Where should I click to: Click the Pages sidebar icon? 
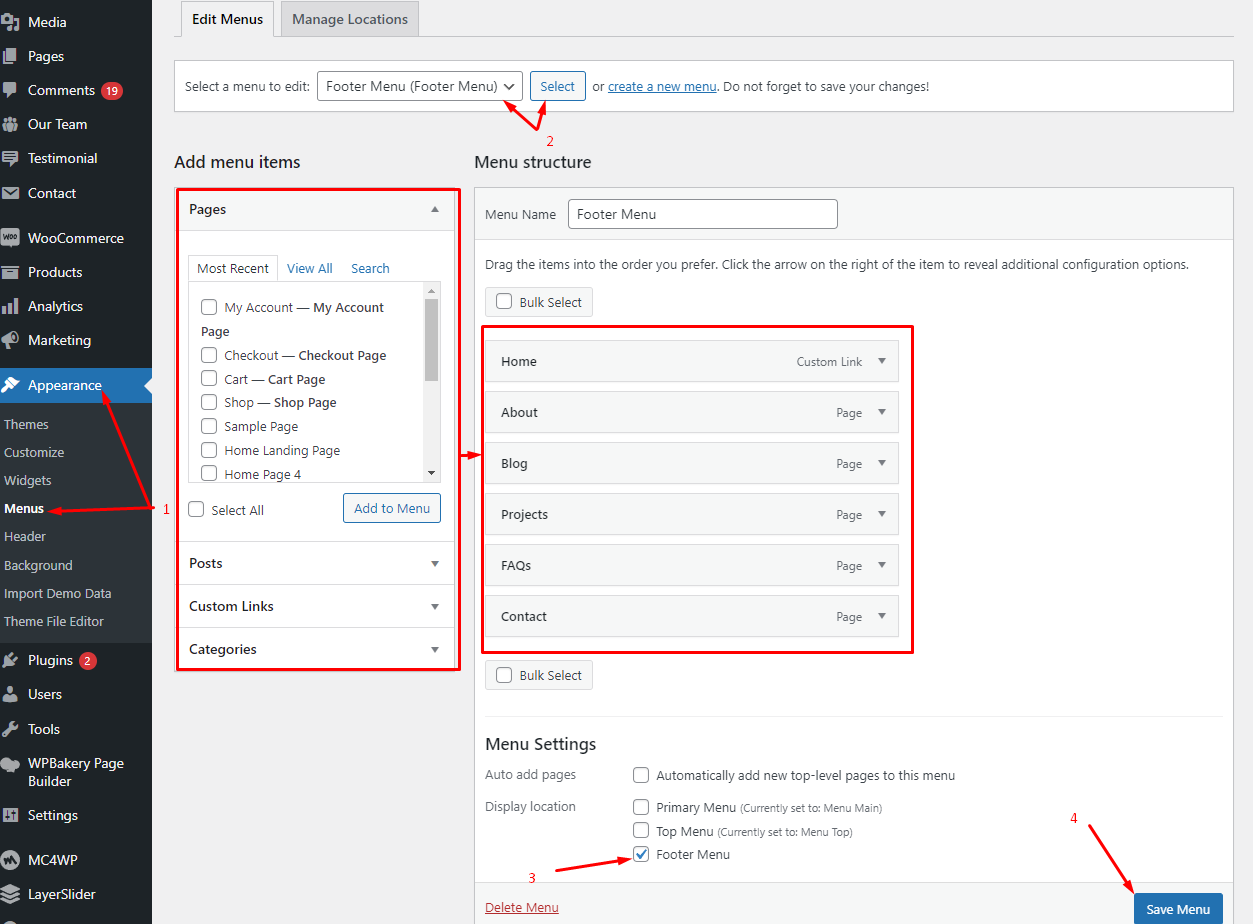point(10,56)
